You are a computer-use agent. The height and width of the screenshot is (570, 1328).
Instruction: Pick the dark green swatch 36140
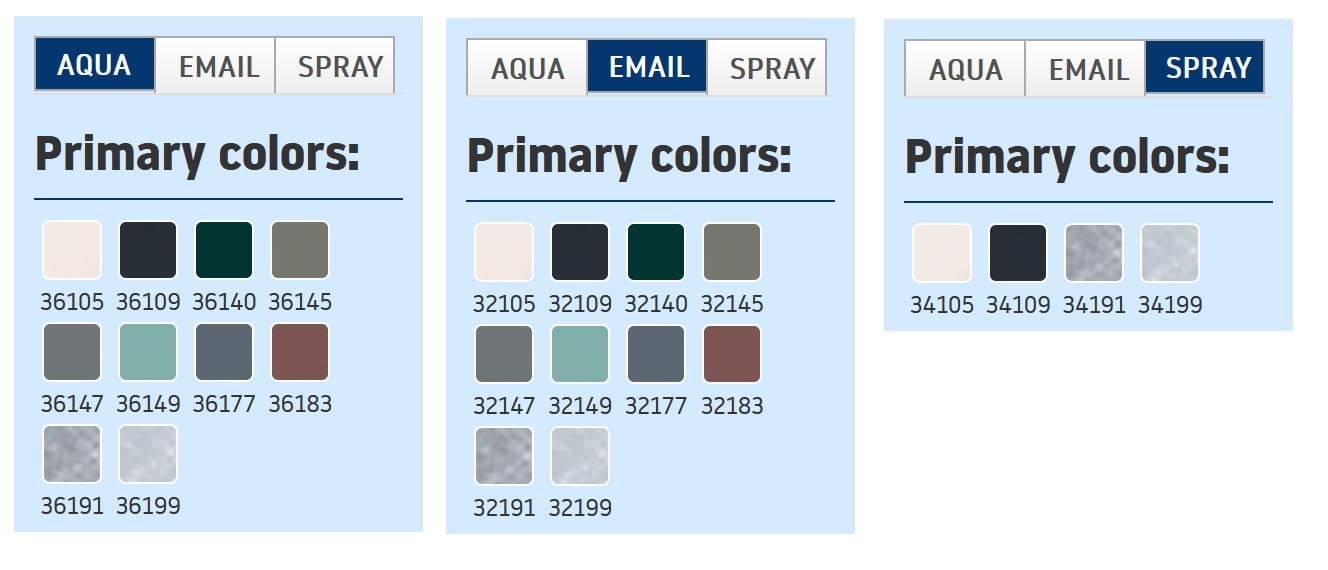click(224, 250)
